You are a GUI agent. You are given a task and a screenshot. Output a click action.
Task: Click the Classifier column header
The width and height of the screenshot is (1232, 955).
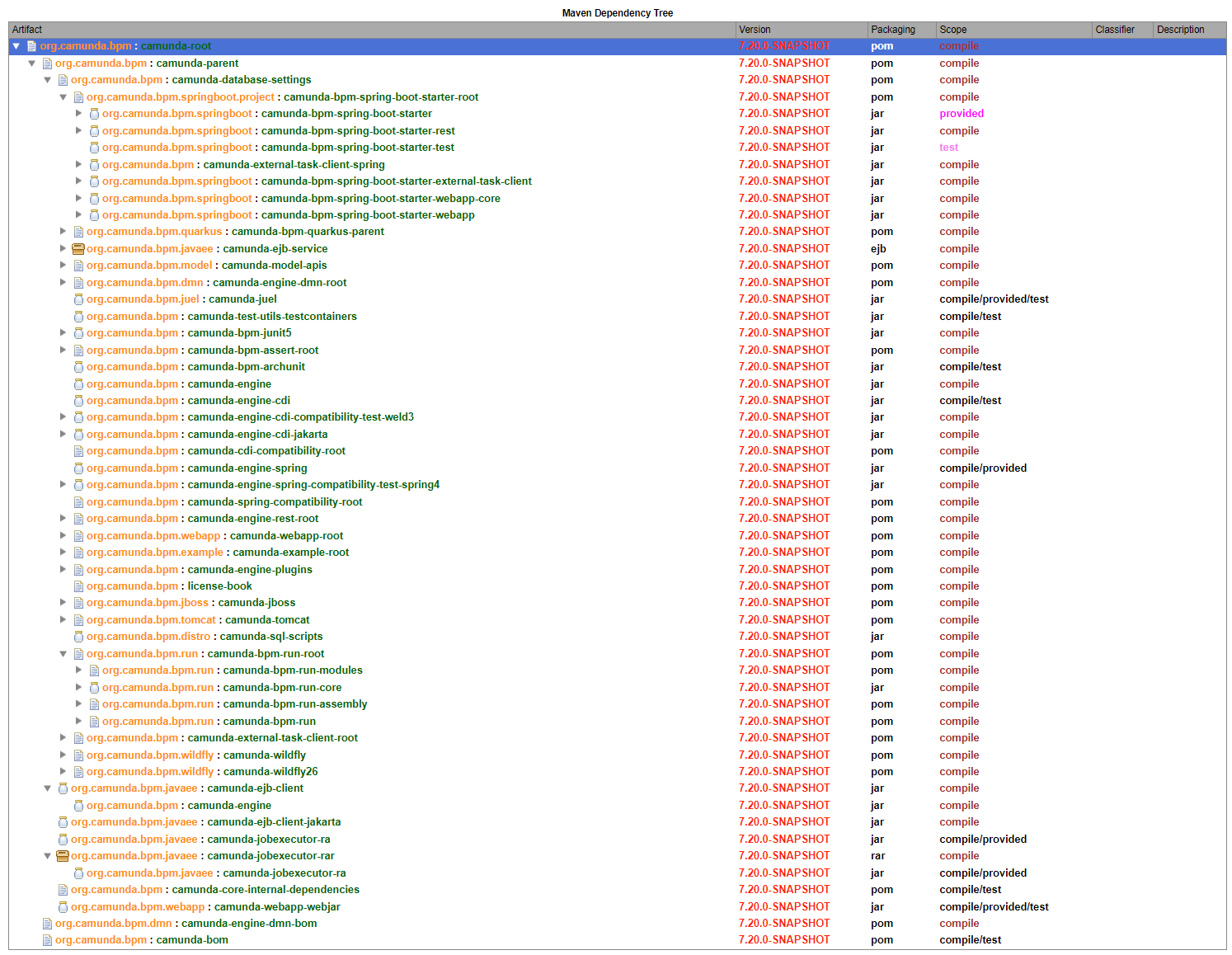(x=1122, y=30)
